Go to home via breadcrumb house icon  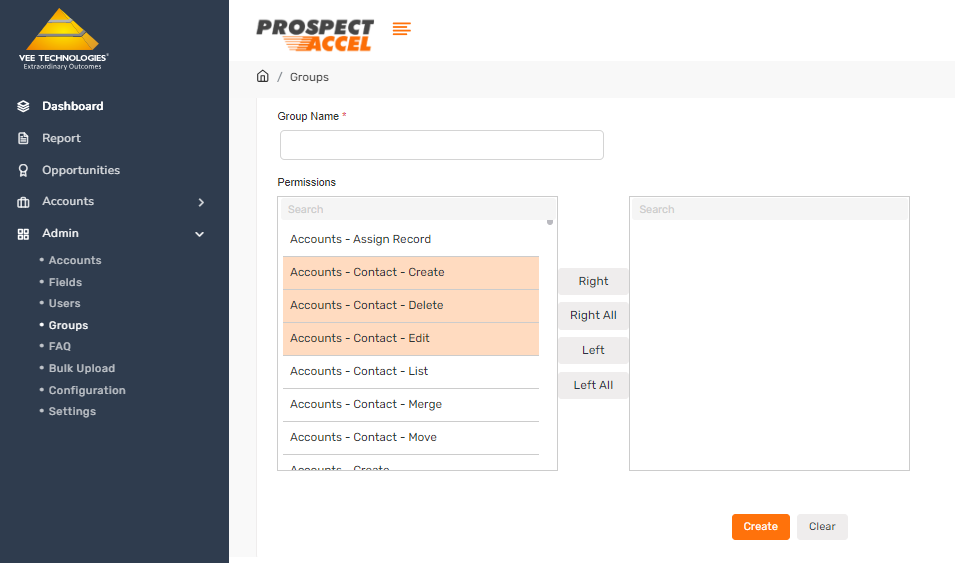tap(263, 77)
